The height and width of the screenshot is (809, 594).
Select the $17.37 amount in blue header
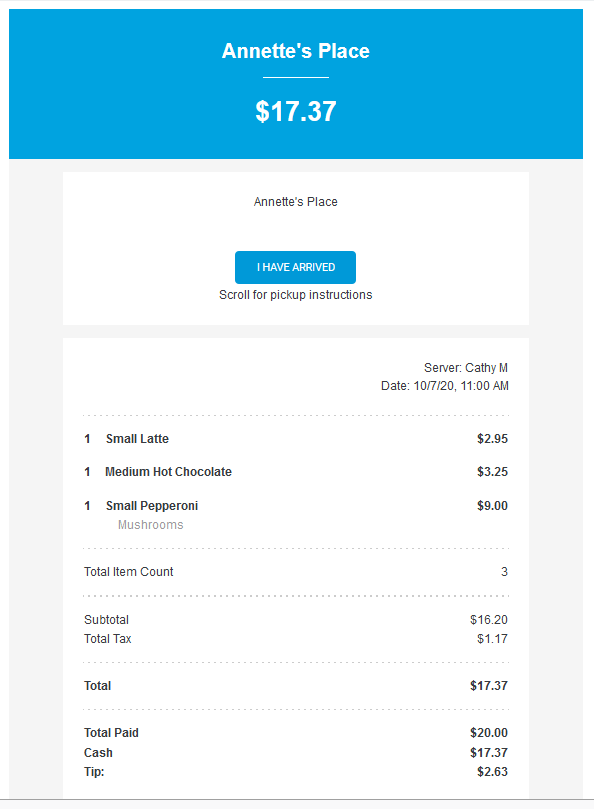[295, 112]
